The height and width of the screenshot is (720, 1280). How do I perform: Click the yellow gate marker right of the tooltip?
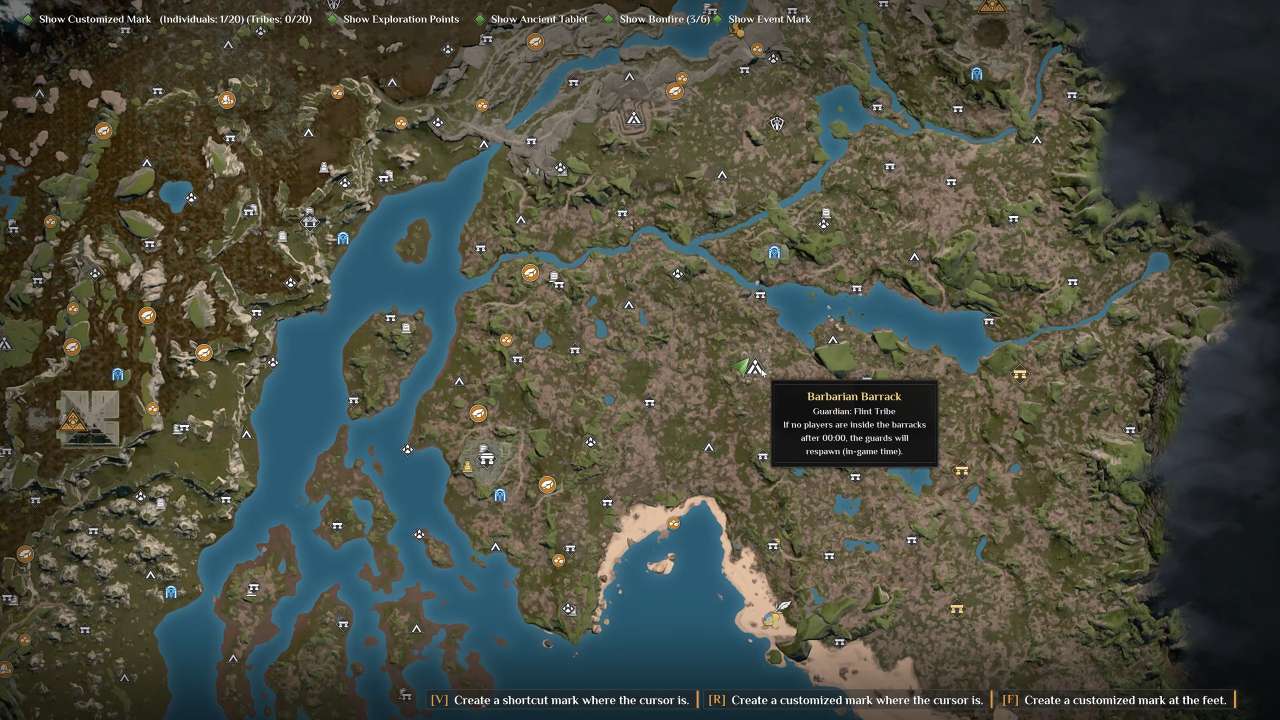tap(961, 470)
